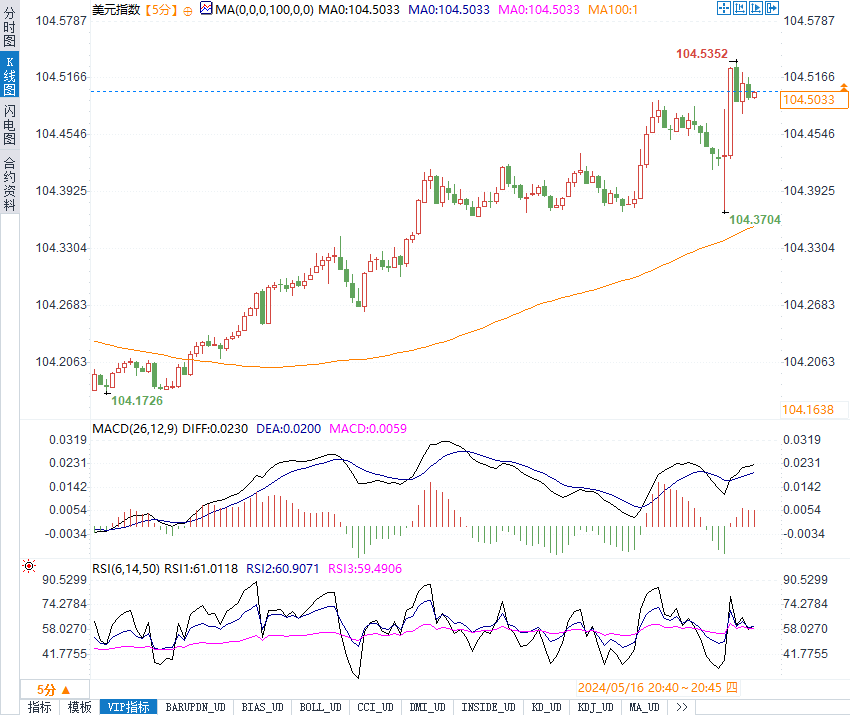
Task: Click the MACD(26,12,9) indicator label
Action: 133,429
